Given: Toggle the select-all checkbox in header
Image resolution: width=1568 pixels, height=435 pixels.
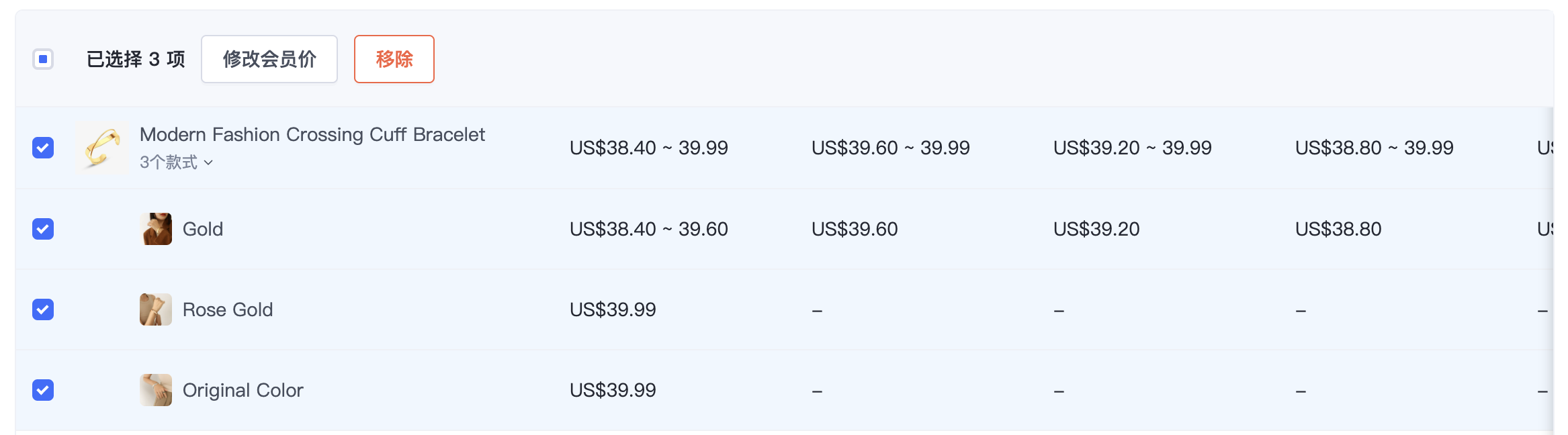Looking at the screenshot, I should coord(43,59).
